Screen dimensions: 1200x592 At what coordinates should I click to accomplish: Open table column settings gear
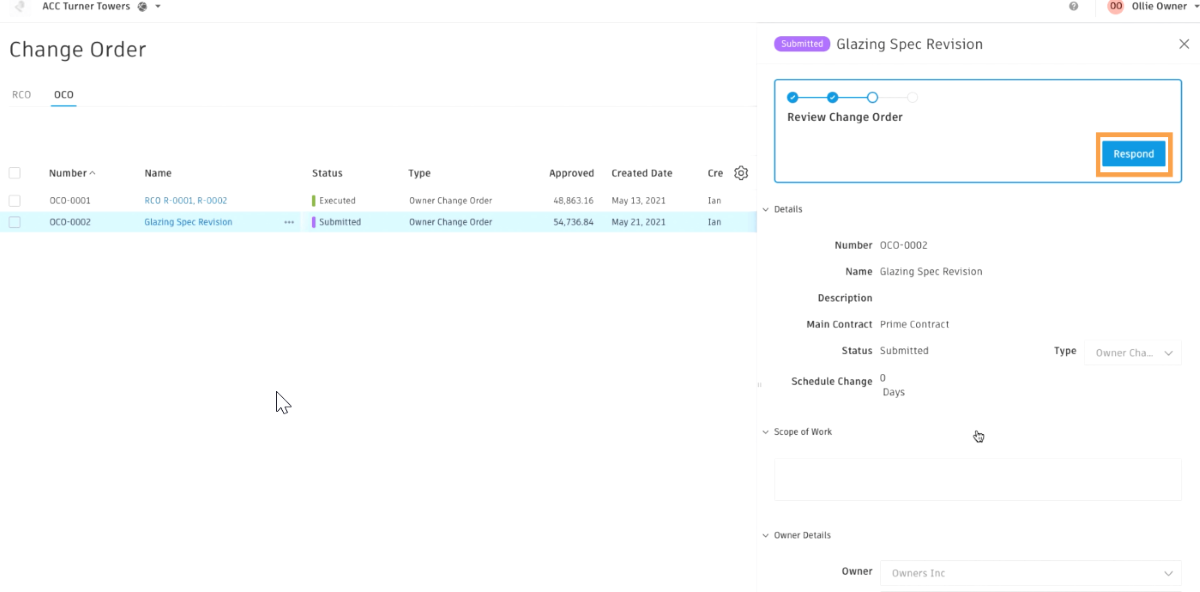point(741,173)
